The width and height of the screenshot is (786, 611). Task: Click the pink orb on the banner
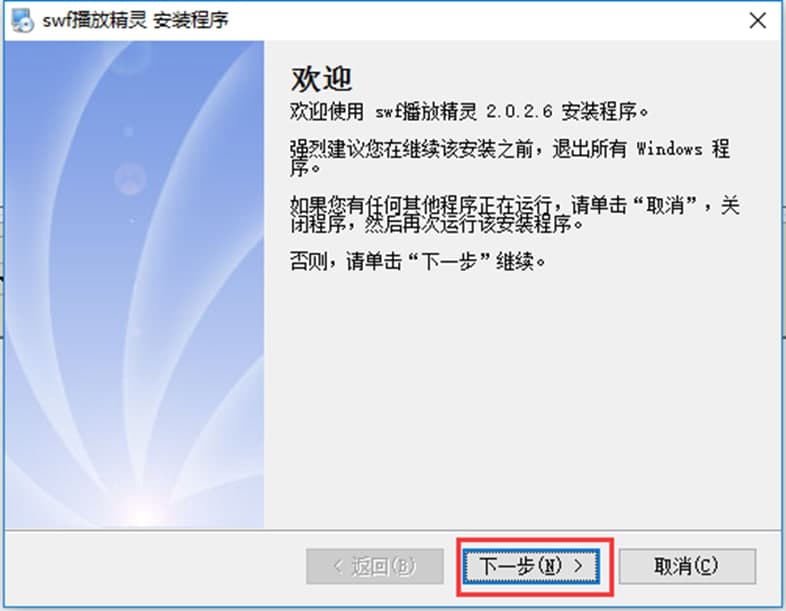[130, 178]
